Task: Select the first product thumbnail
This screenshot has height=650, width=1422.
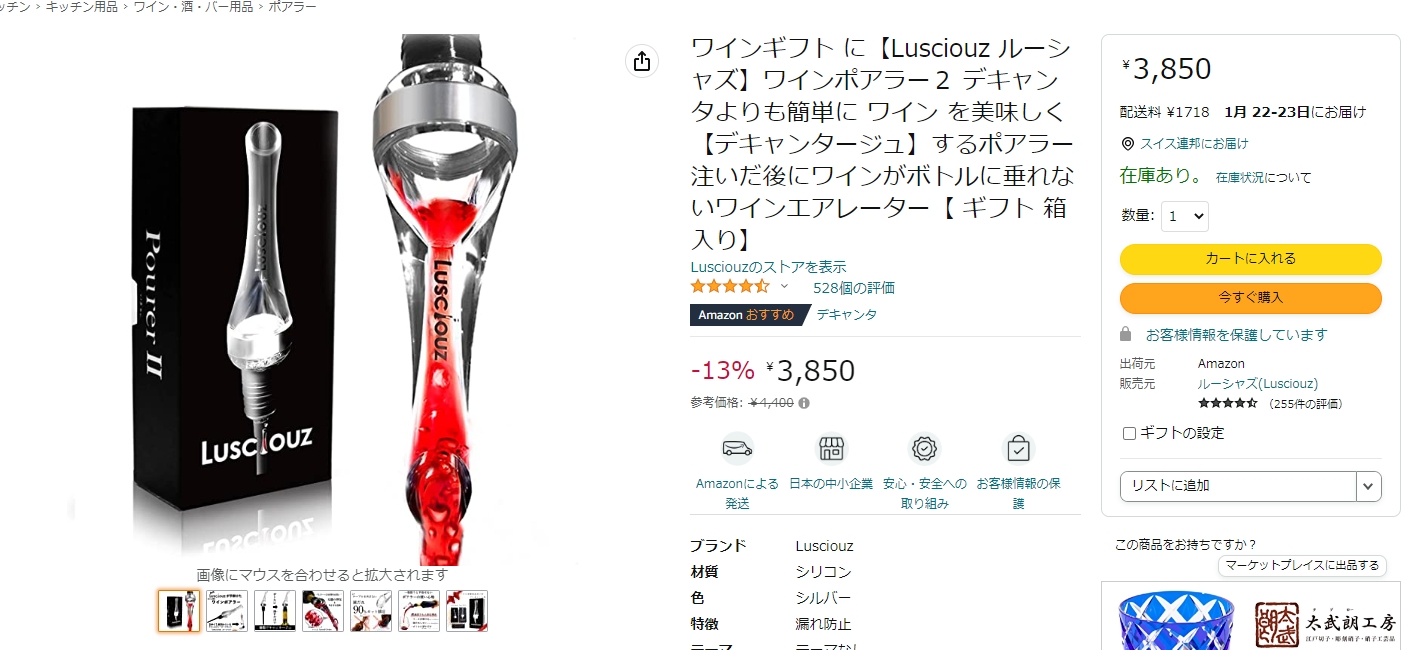Action: click(179, 611)
